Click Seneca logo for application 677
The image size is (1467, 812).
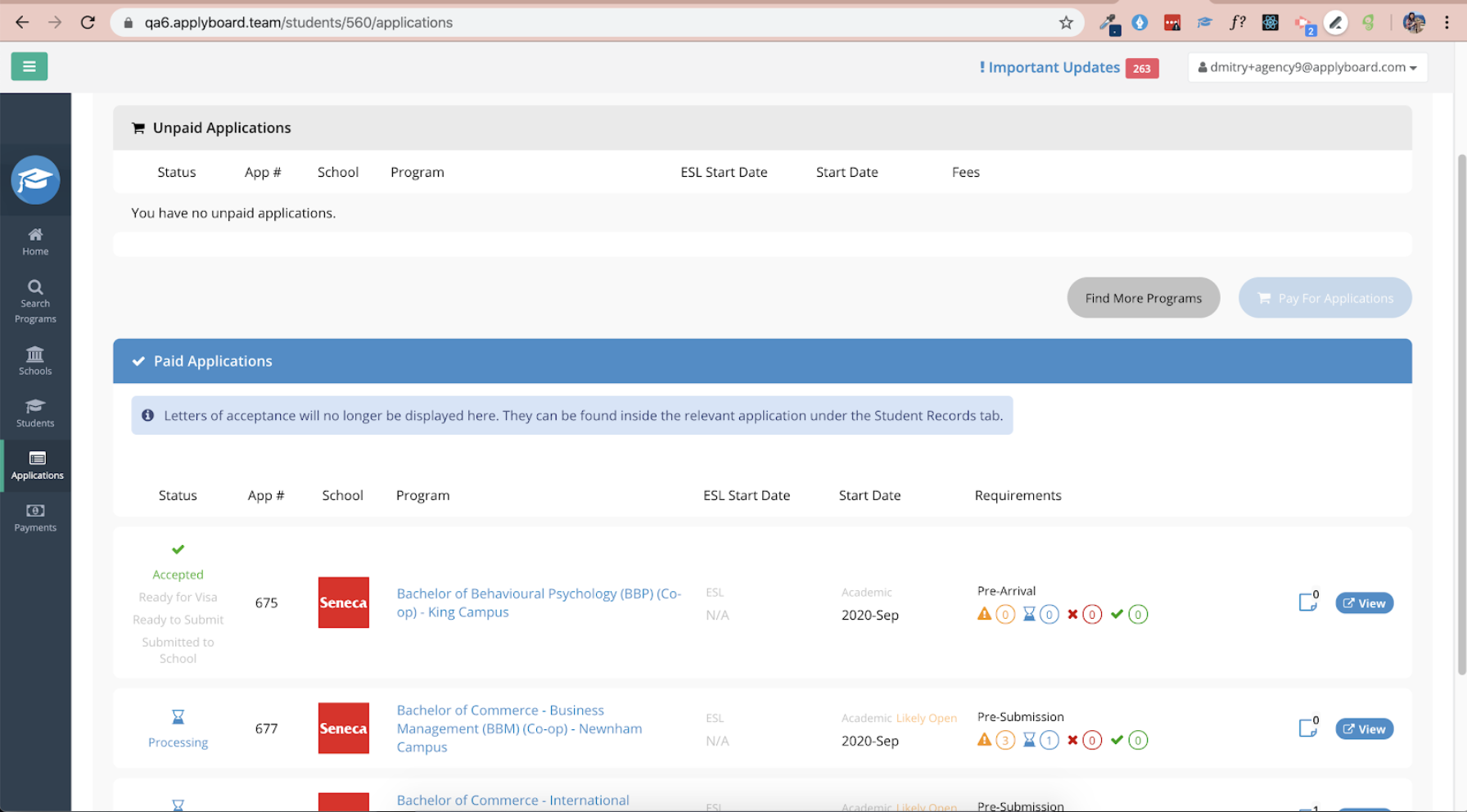click(344, 729)
